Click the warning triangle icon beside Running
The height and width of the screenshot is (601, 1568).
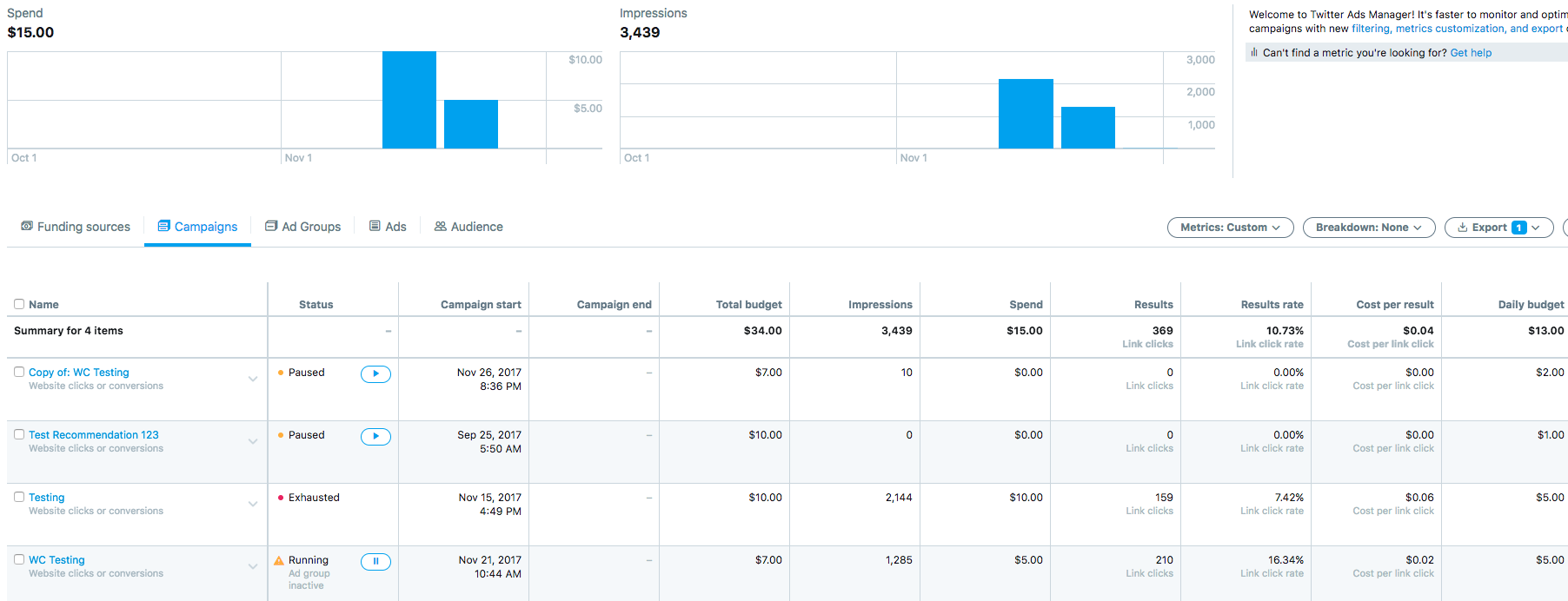[x=279, y=561]
